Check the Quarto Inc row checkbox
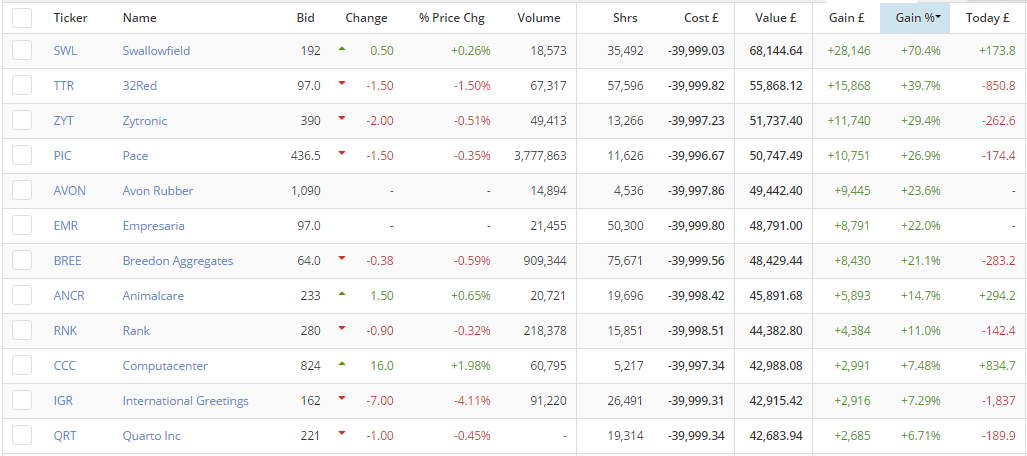Image resolution: width=1027 pixels, height=456 pixels. pyautogui.click(x=22, y=436)
